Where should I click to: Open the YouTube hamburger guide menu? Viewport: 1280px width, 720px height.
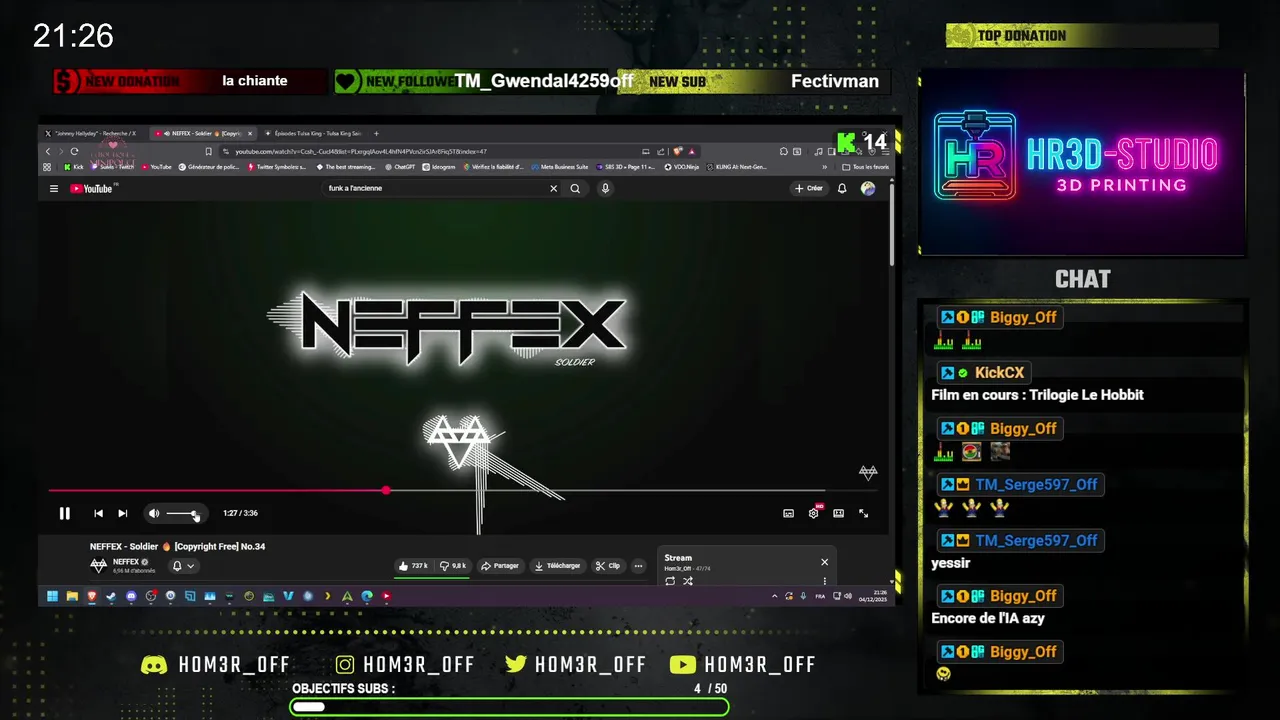pos(54,188)
